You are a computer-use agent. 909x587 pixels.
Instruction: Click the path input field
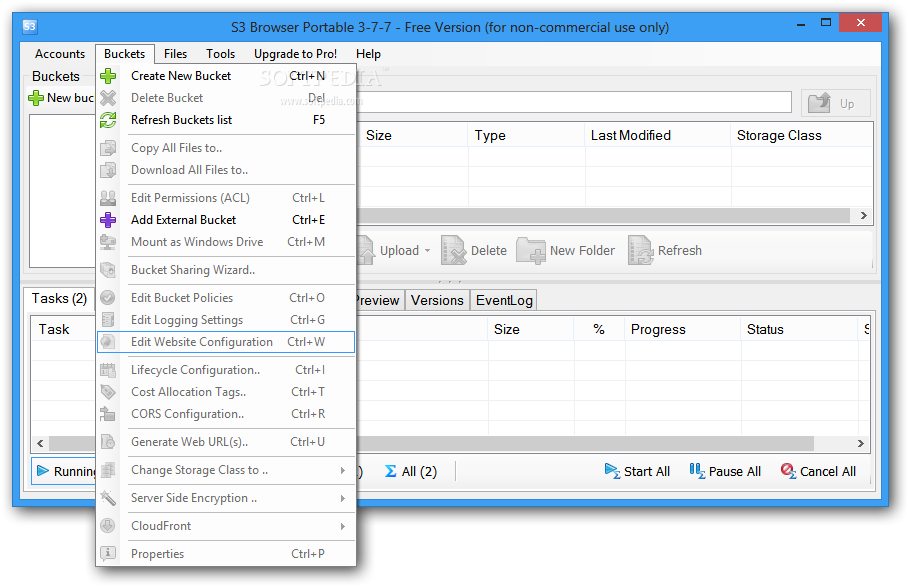click(x=574, y=102)
